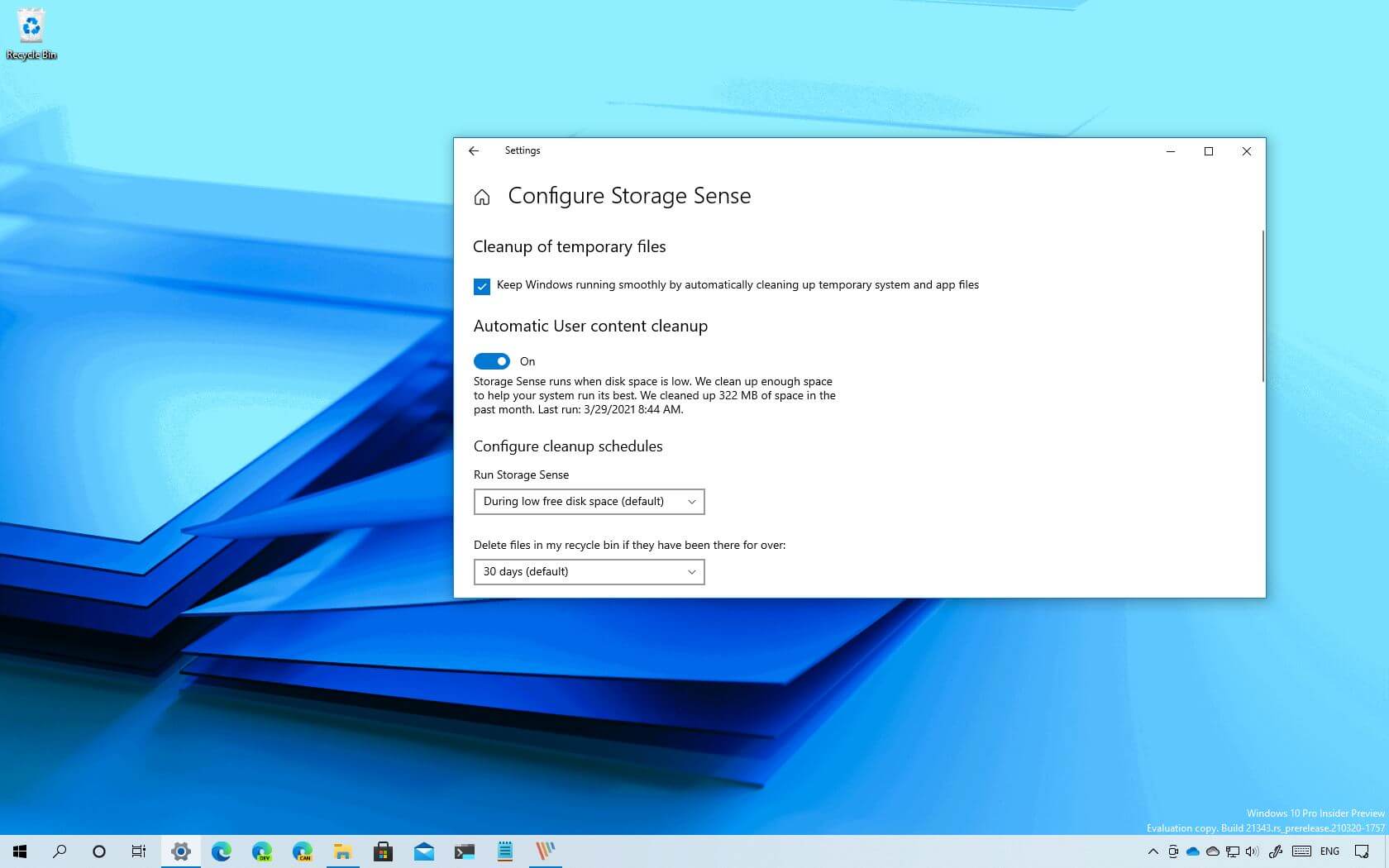Launch Edge Canary build from taskbar
The height and width of the screenshot is (868, 1389).
point(302,851)
